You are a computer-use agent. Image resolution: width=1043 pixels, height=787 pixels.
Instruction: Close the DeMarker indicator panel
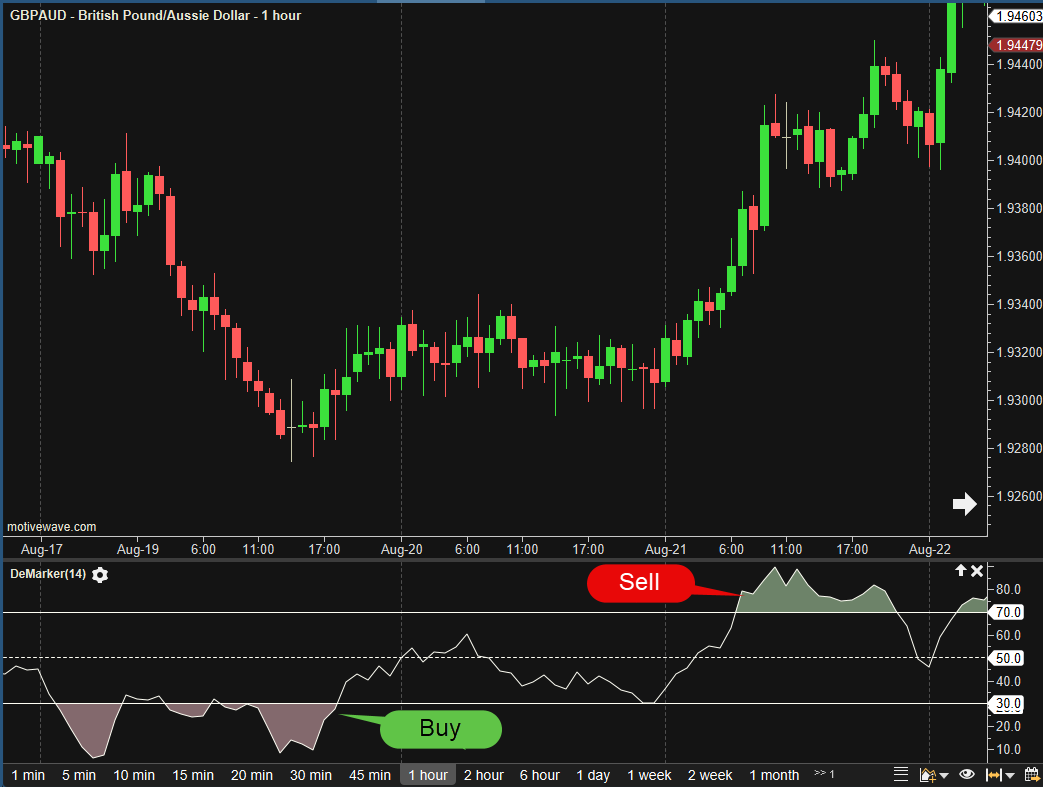click(977, 570)
